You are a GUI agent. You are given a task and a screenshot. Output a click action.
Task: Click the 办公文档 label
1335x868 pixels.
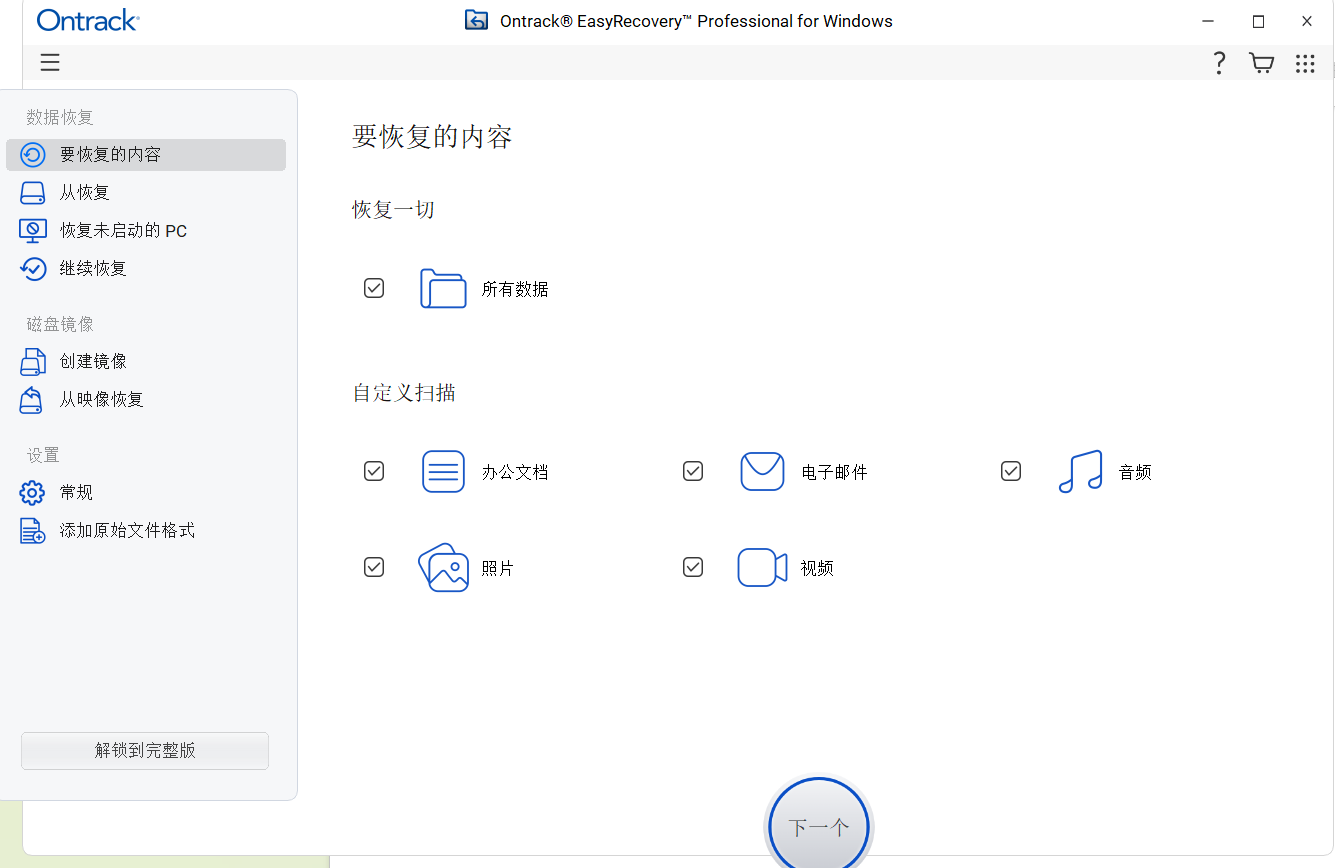click(x=515, y=472)
